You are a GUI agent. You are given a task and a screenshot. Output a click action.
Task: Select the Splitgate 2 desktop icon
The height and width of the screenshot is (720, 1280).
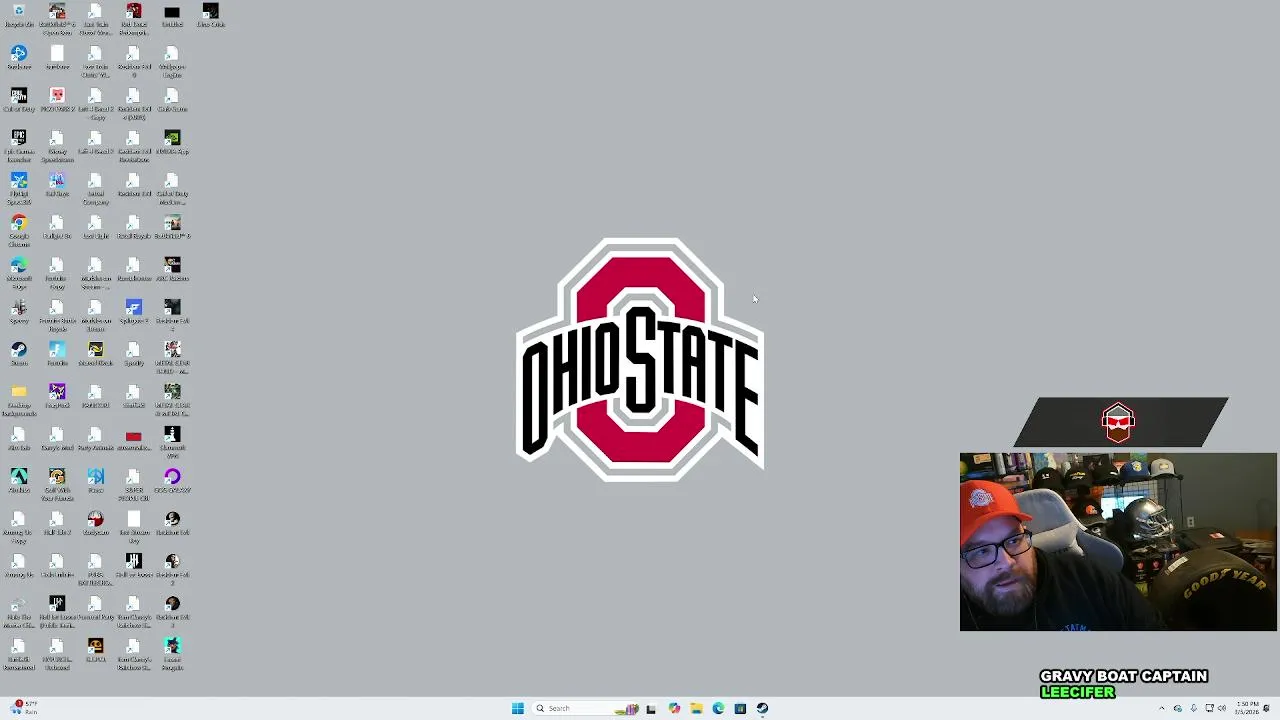134,311
